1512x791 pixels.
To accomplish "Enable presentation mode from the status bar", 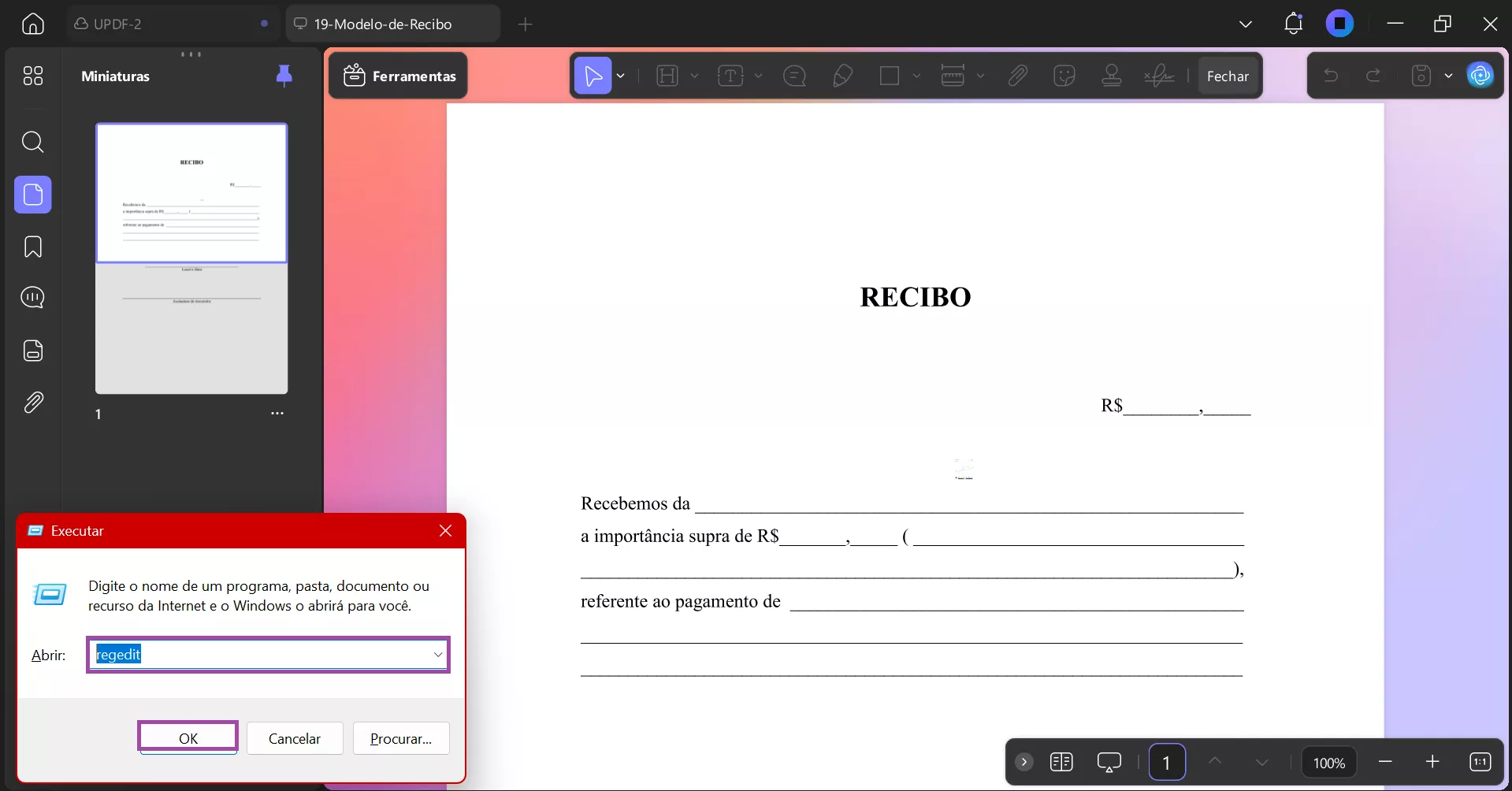I will (1109, 762).
